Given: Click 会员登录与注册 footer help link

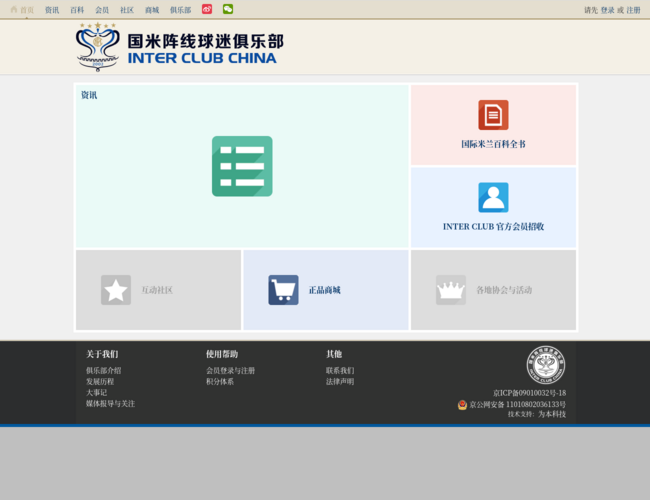Looking at the screenshot, I should 230,371.
